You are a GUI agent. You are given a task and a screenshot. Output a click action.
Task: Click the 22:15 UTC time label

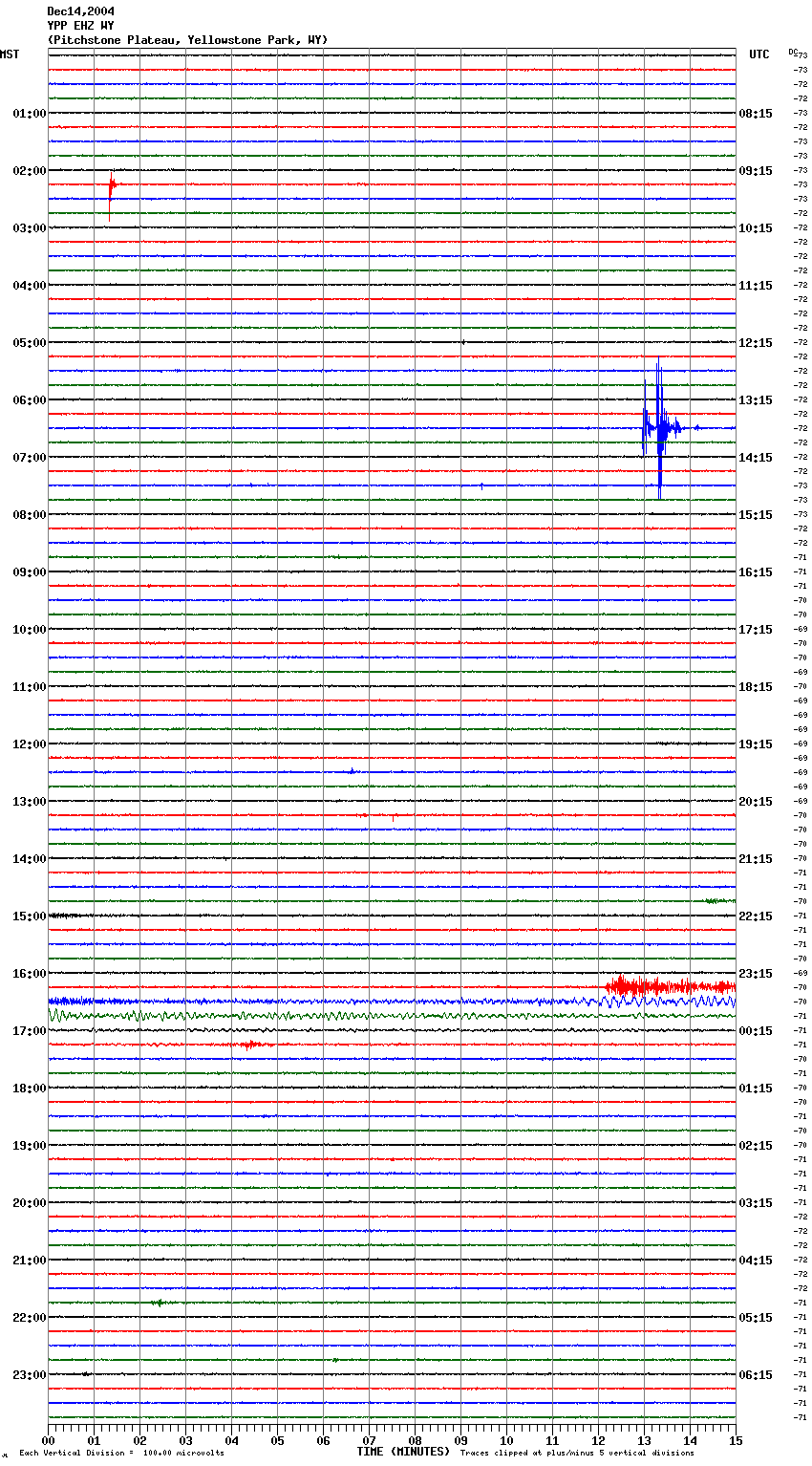[756, 916]
